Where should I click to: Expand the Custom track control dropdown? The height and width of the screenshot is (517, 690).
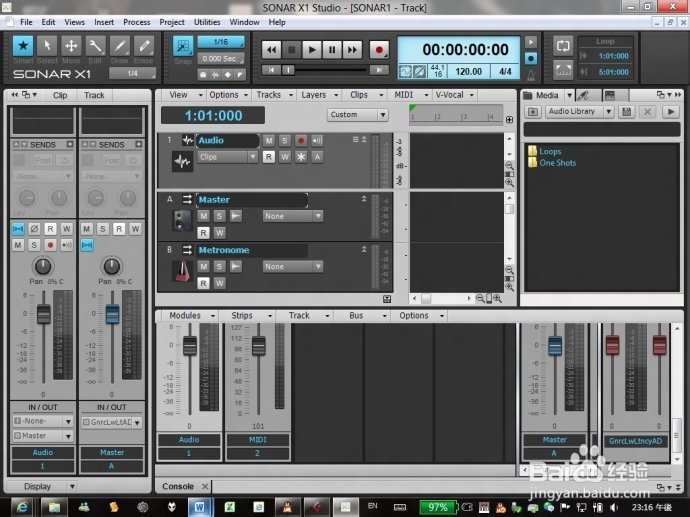(357, 115)
